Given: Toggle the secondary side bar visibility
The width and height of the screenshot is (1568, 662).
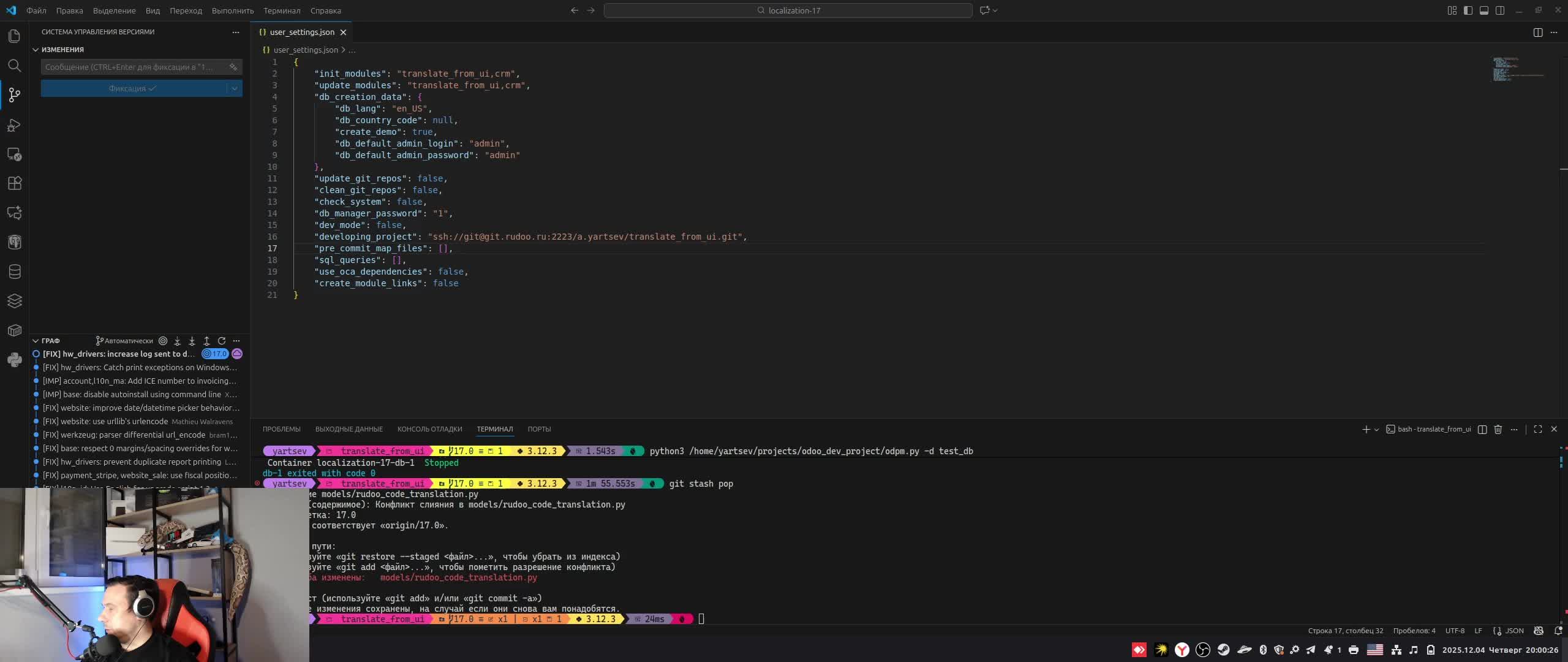Looking at the screenshot, I should pyautogui.click(x=1500, y=10).
